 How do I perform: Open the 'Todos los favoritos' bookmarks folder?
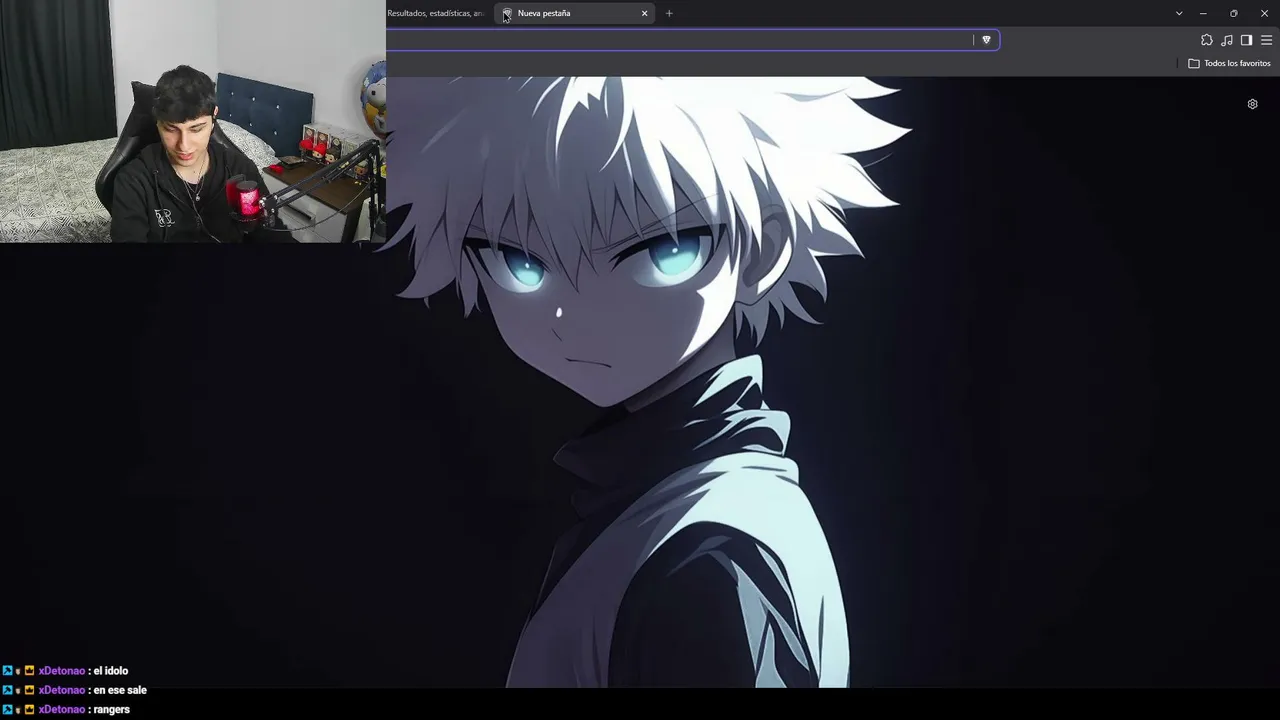point(1229,63)
